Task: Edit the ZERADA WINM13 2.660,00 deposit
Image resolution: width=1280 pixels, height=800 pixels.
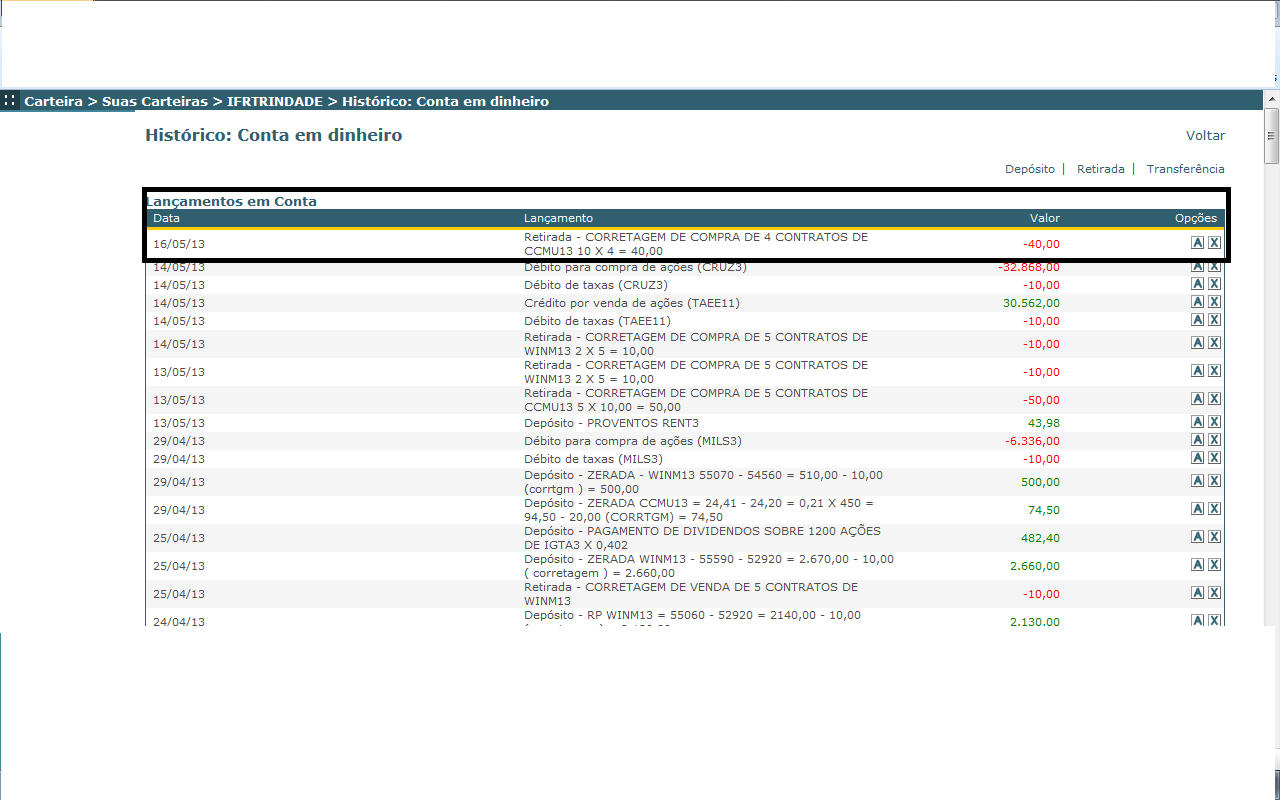Action: click(1197, 565)
